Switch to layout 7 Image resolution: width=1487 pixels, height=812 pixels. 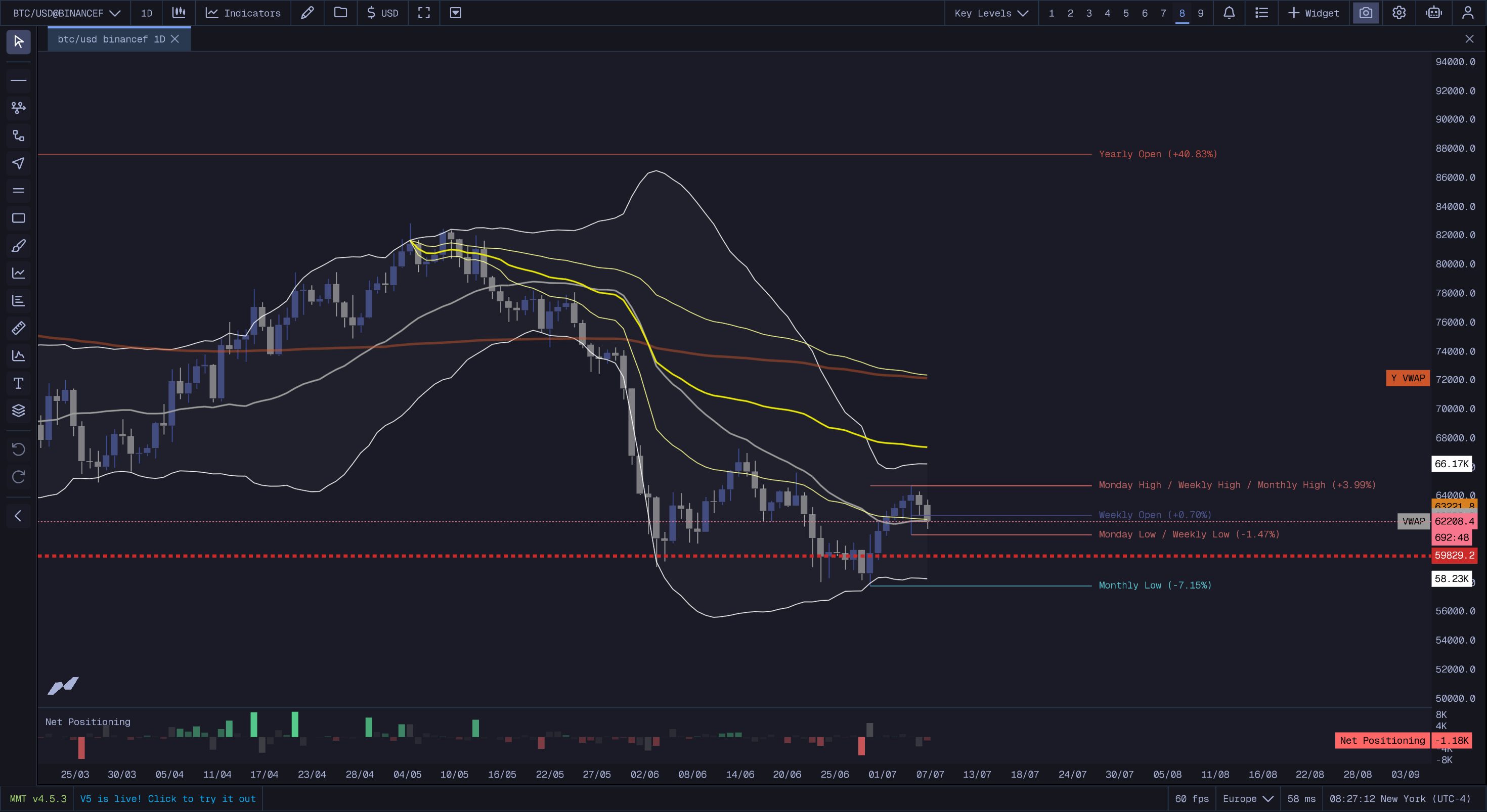1163,13
